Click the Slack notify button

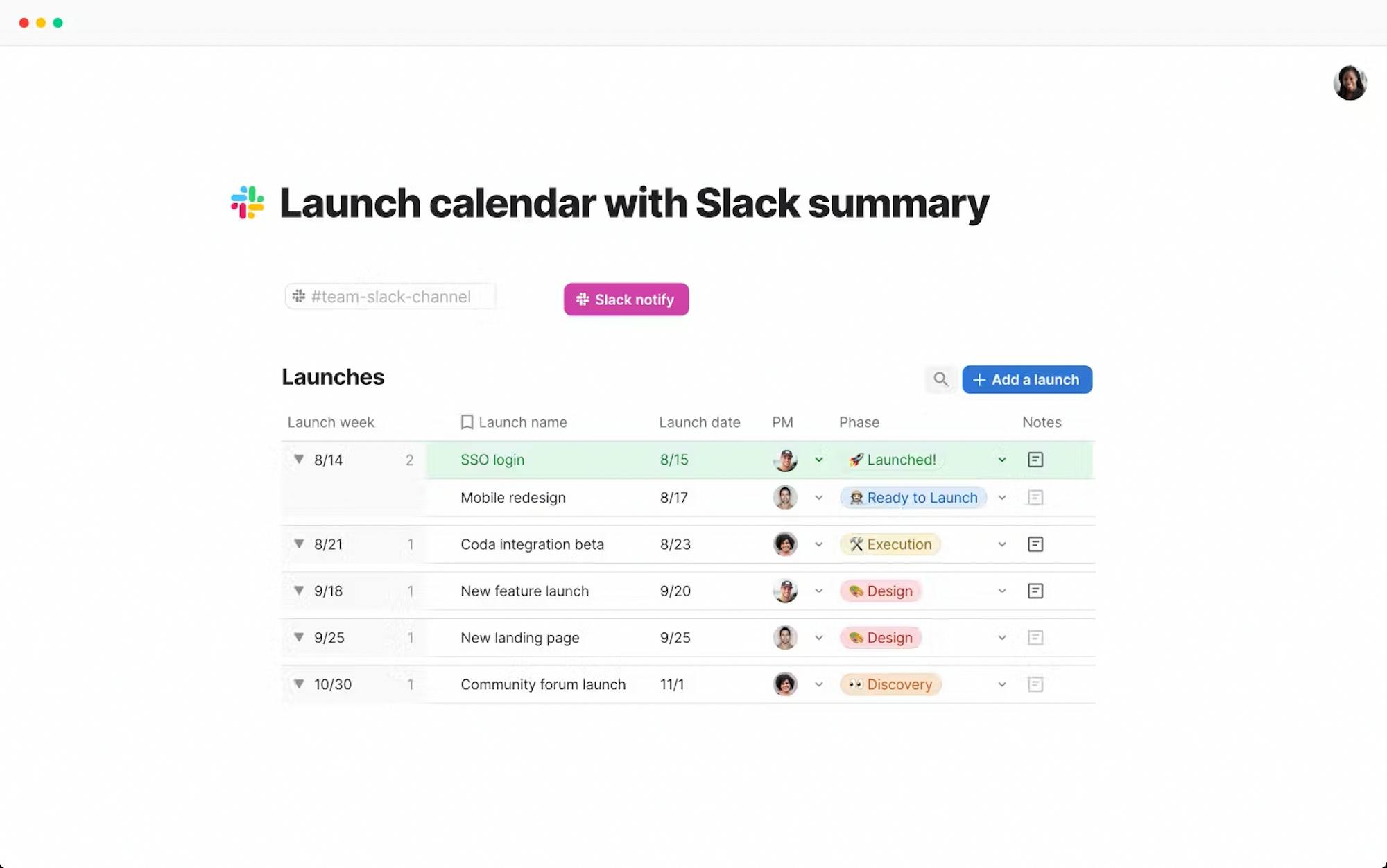tap(626, 300)
